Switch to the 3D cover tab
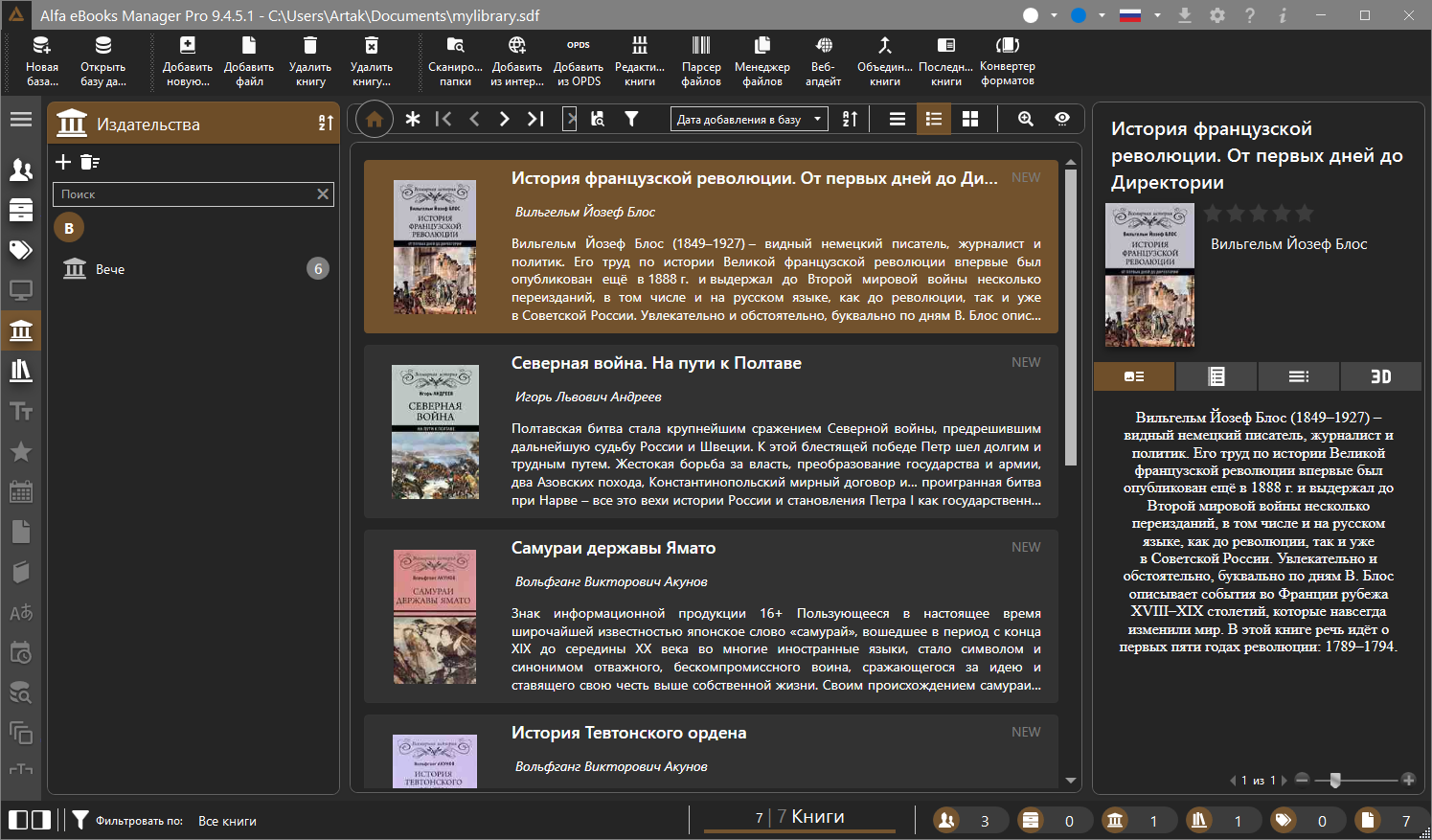Viewport: 1432px width, 840px height. pyautogui.click(x=1380, y=376)
